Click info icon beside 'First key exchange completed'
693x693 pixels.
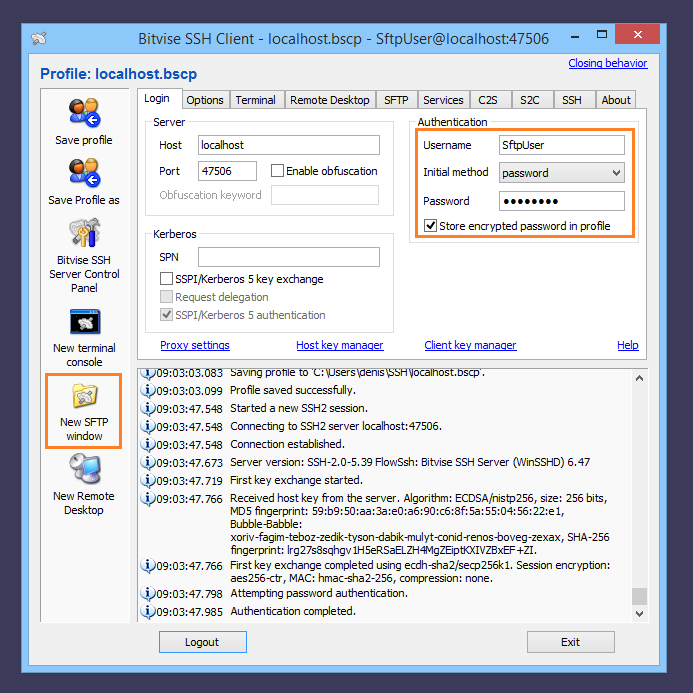point(148,565)
